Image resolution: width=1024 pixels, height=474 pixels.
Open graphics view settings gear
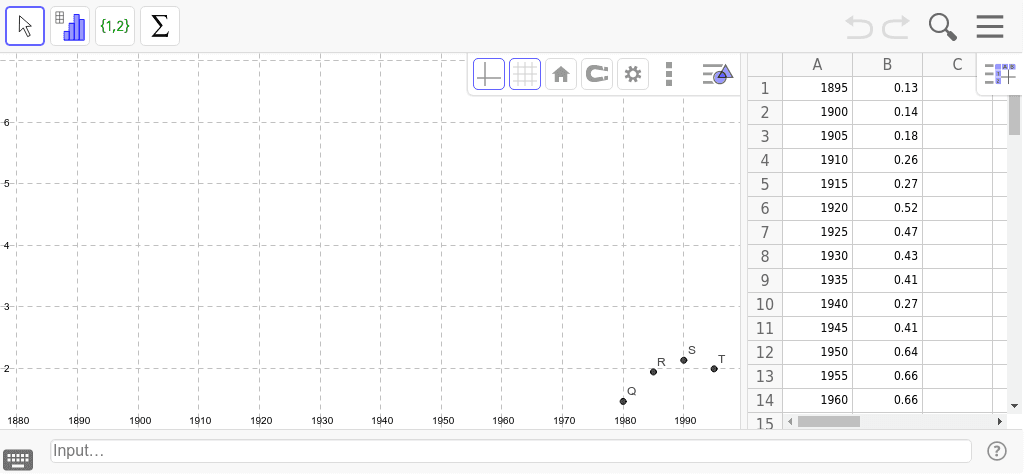633,74
